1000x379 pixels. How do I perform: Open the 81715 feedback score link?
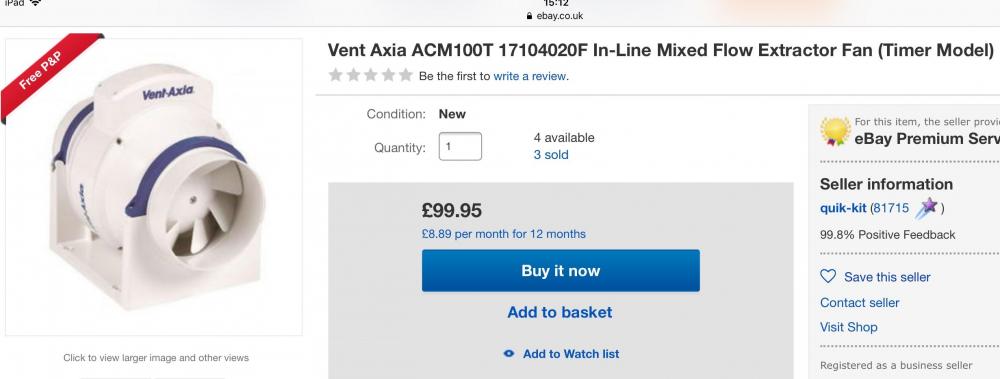[x=891, y=208]
